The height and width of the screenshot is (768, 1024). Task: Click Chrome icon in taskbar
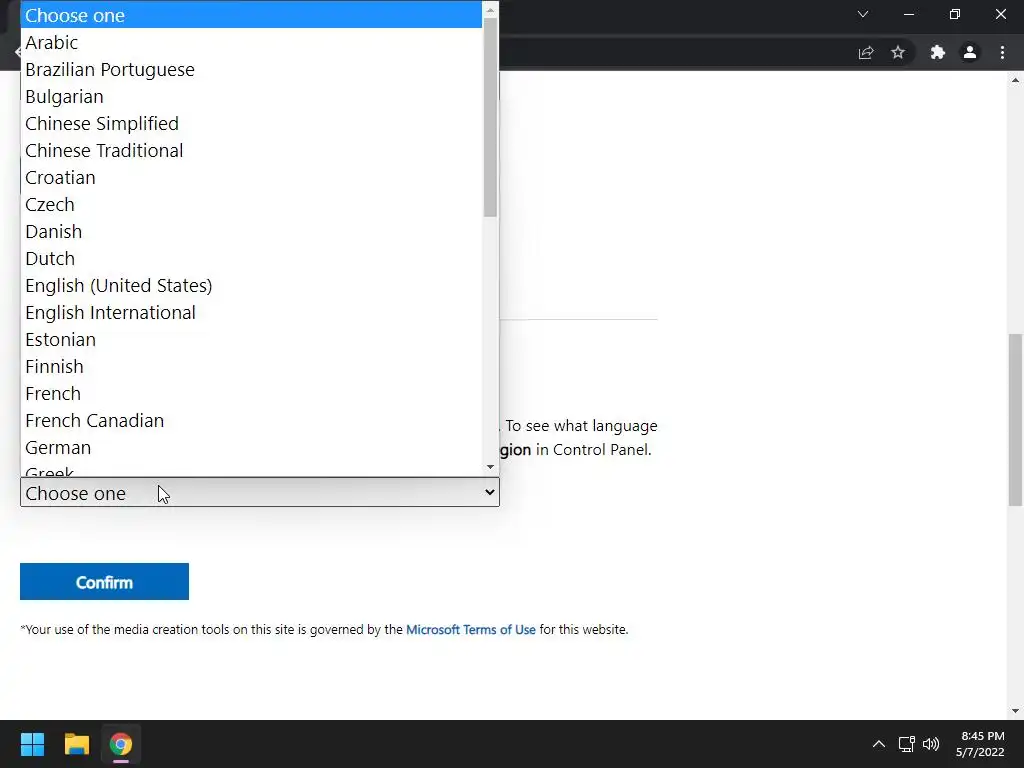121,744
